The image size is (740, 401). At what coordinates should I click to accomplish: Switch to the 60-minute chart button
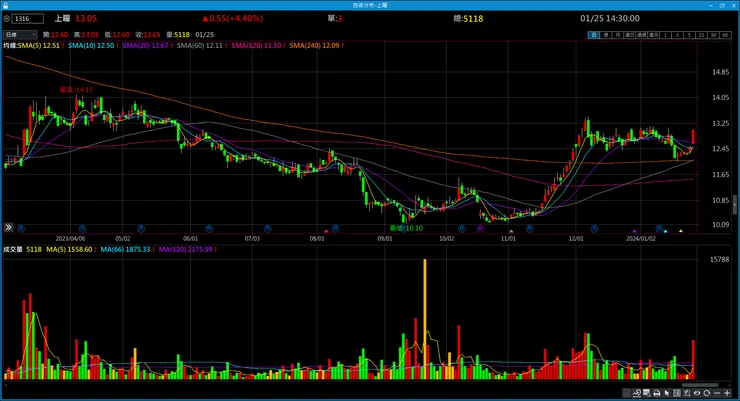pos(725,35)
